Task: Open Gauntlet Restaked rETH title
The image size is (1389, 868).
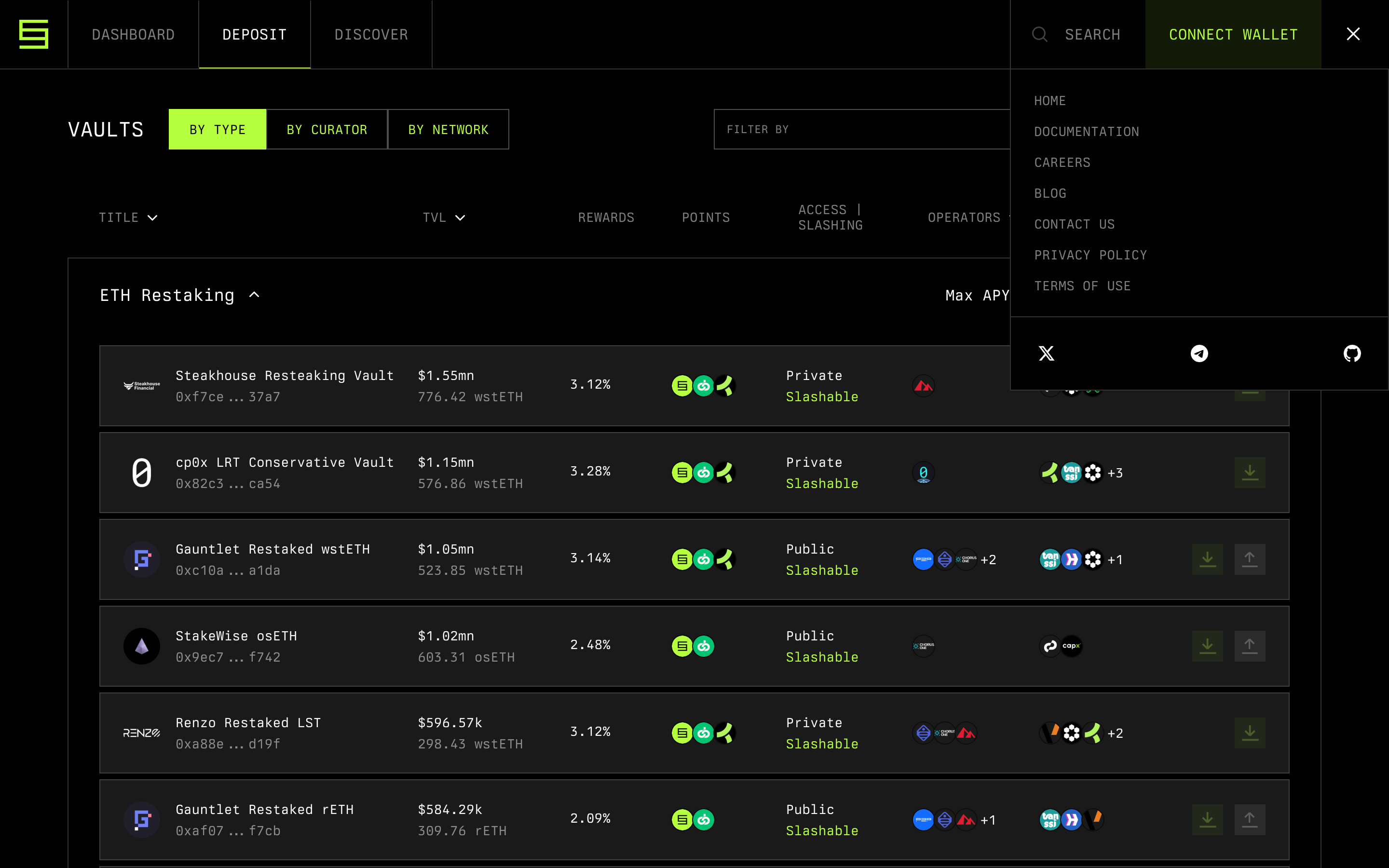Action: tap(265, 810)
